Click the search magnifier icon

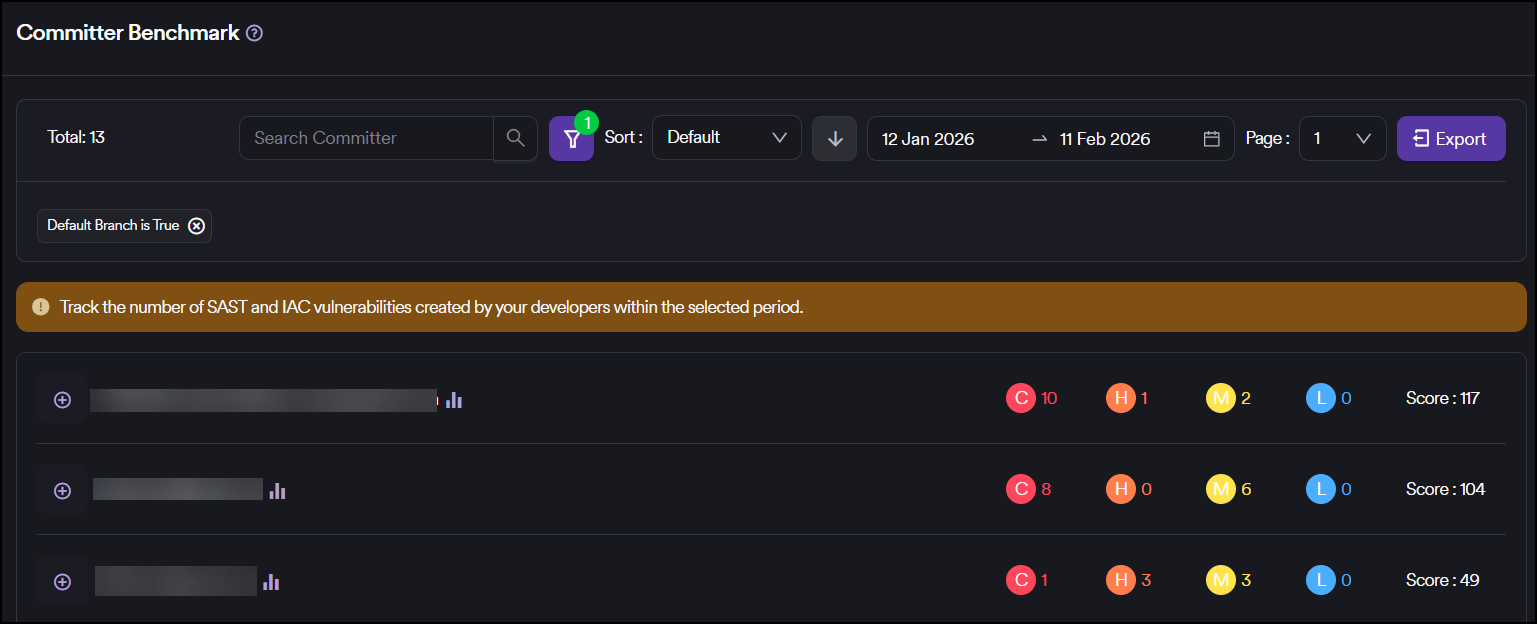coord(515,138)
